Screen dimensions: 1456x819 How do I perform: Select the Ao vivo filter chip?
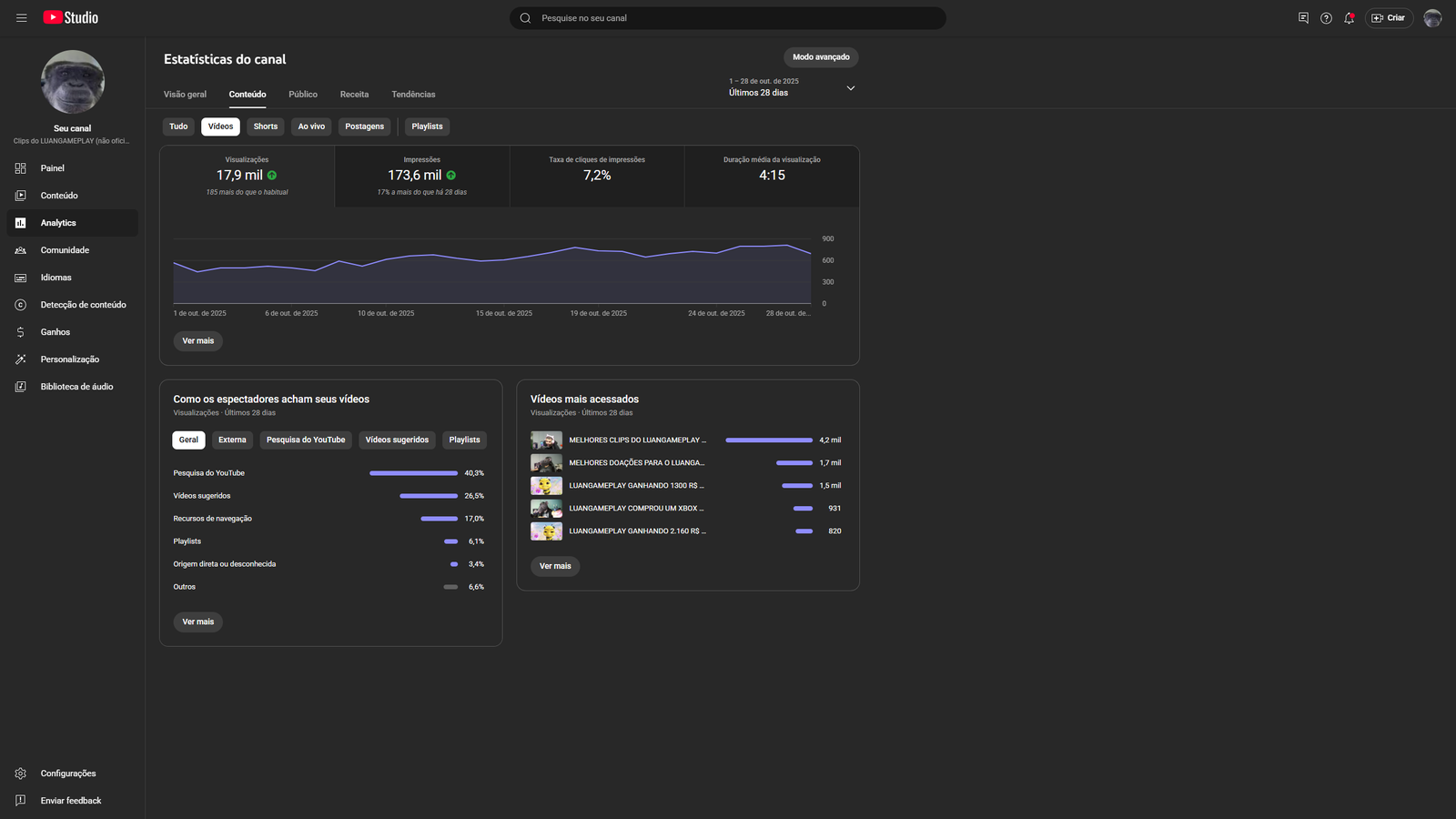311,126
